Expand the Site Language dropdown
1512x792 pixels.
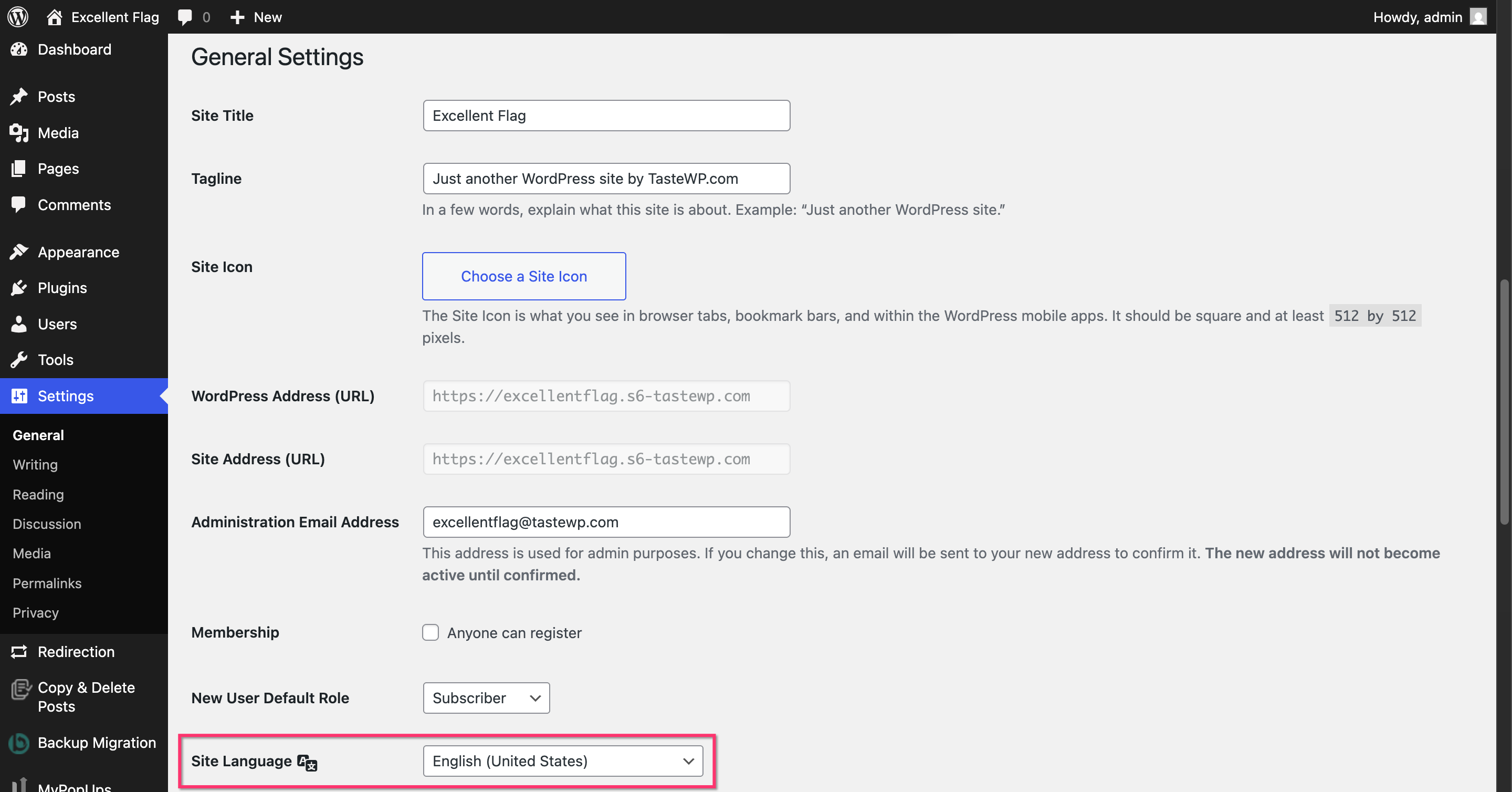[x=562, y=761]
